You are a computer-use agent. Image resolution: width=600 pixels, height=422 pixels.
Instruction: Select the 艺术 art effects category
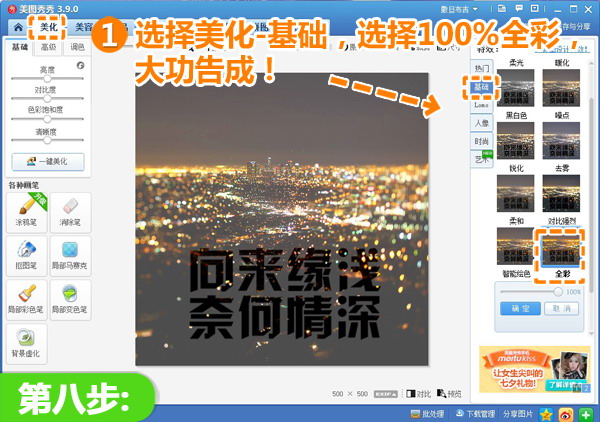(x=482, y=159)
